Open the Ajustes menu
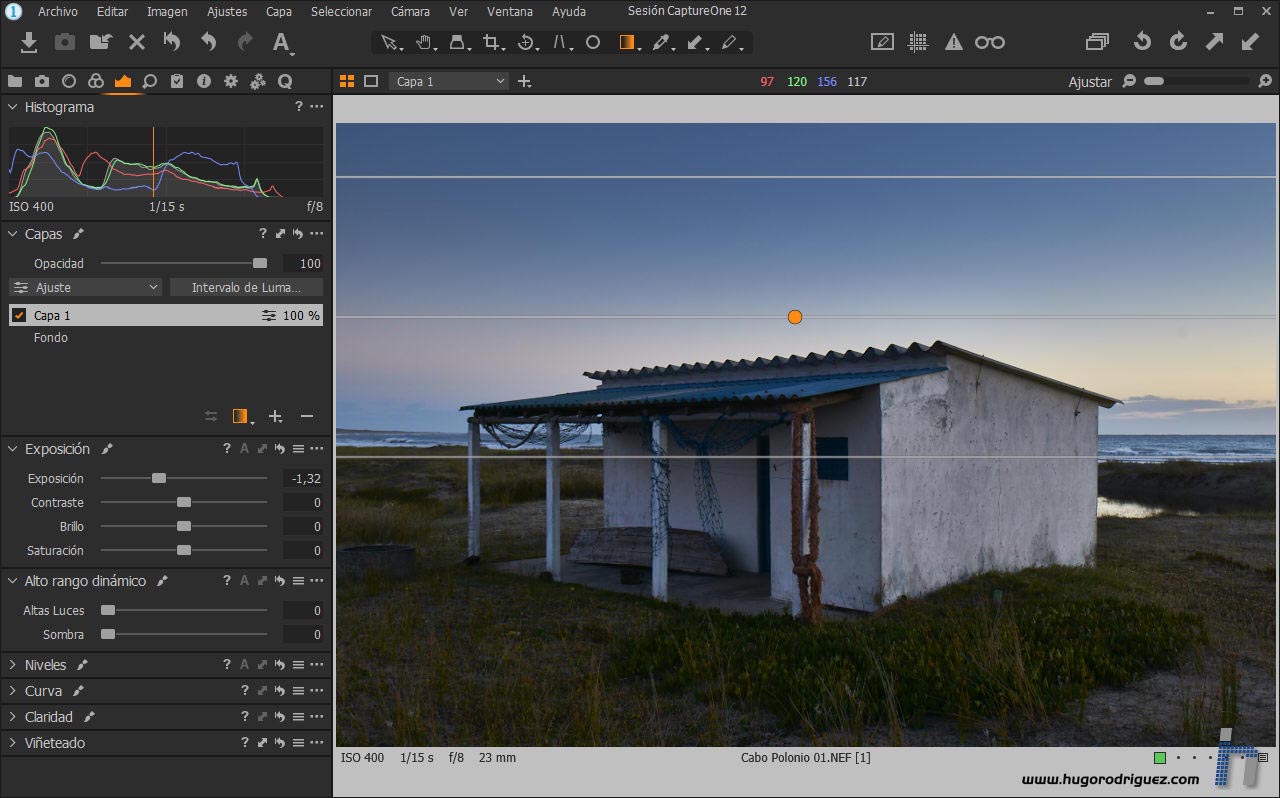Viewport: 1280px width, 798px height. (227, 11)
